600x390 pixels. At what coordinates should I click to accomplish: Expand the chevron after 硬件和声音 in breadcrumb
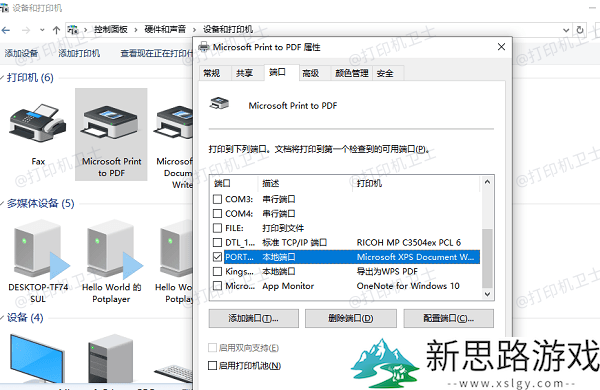pos(194,30)
